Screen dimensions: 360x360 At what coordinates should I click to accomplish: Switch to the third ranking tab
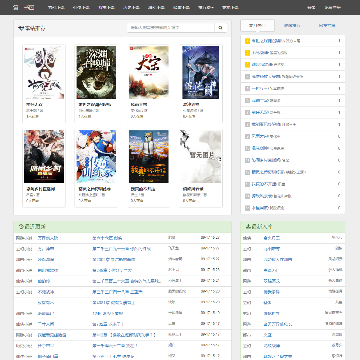pos(327,25)
